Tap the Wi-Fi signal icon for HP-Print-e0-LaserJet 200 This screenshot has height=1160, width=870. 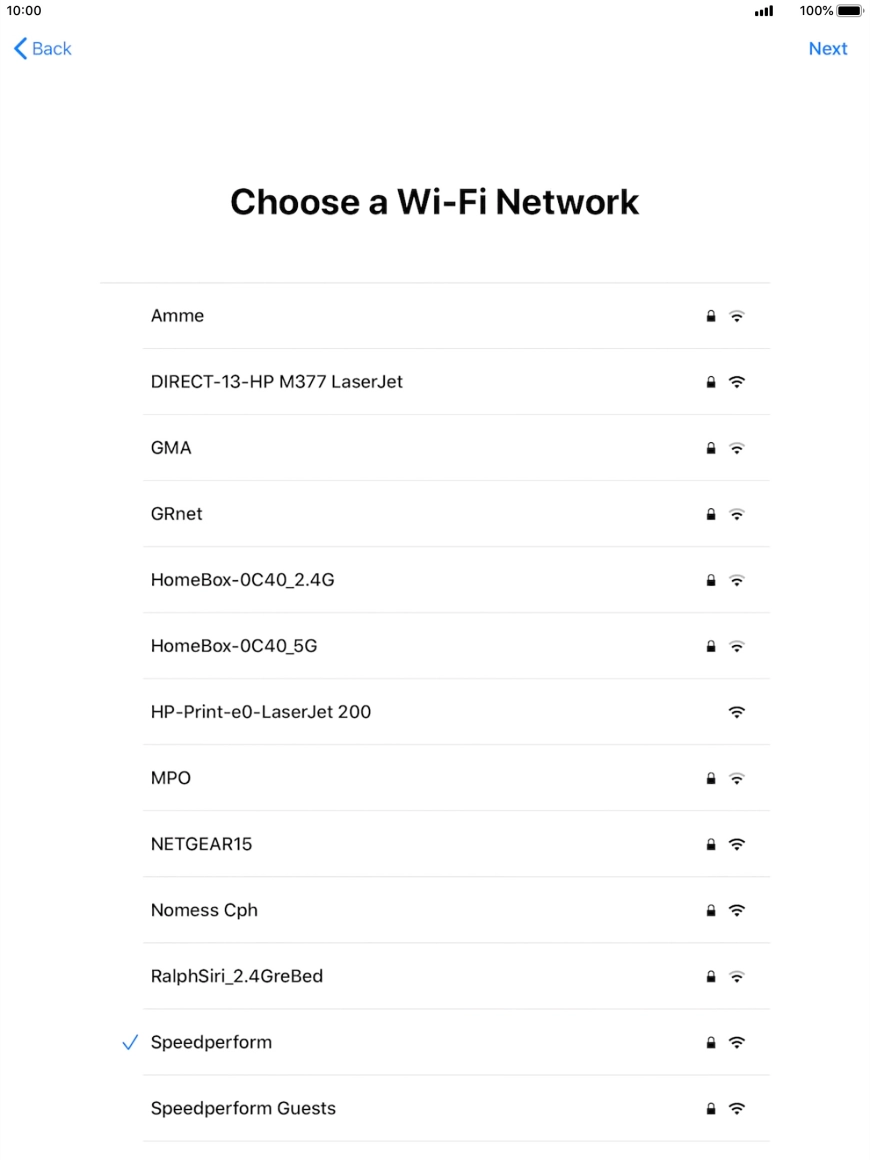[737, 712]
